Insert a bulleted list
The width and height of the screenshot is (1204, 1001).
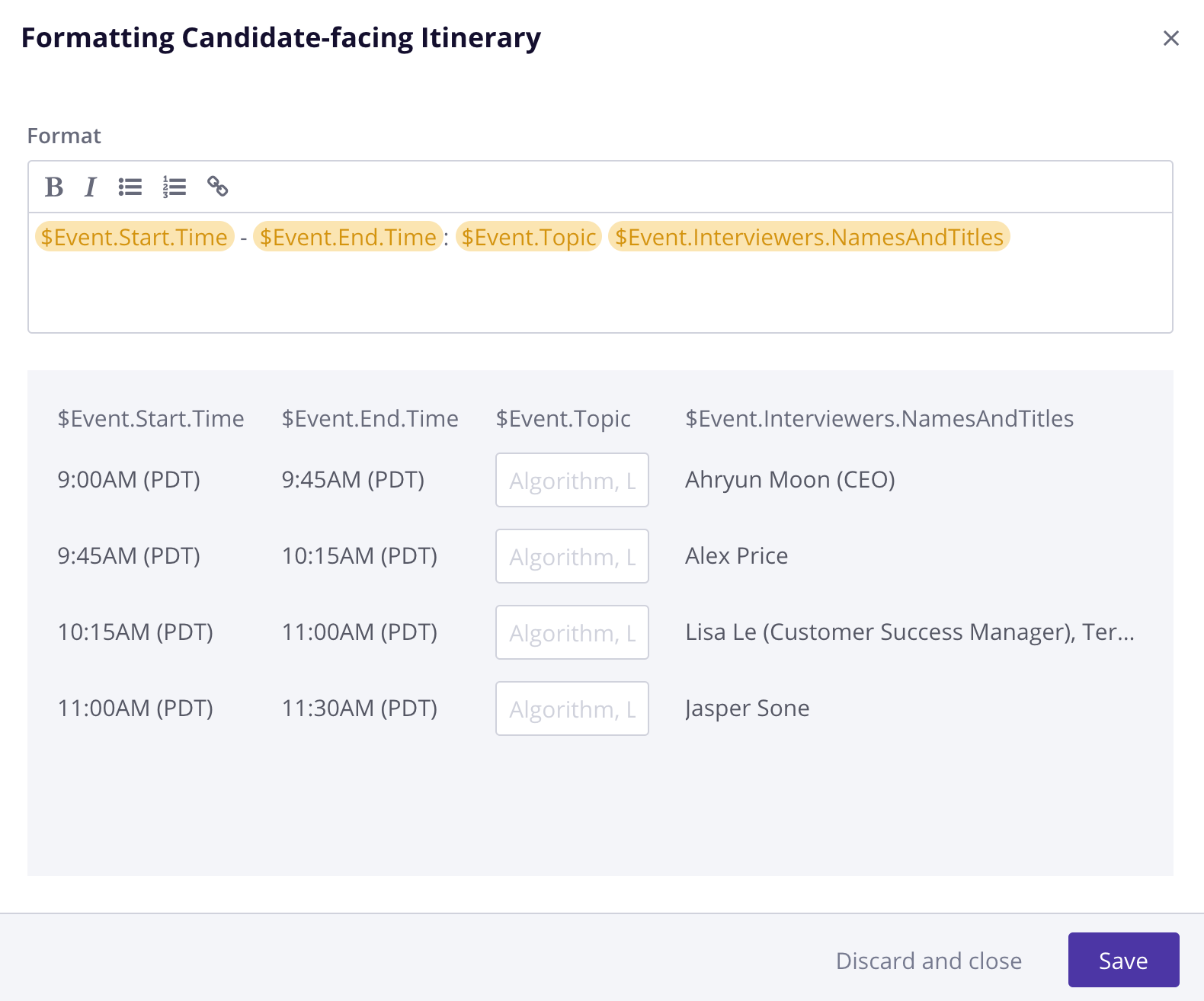pos(130,187)
